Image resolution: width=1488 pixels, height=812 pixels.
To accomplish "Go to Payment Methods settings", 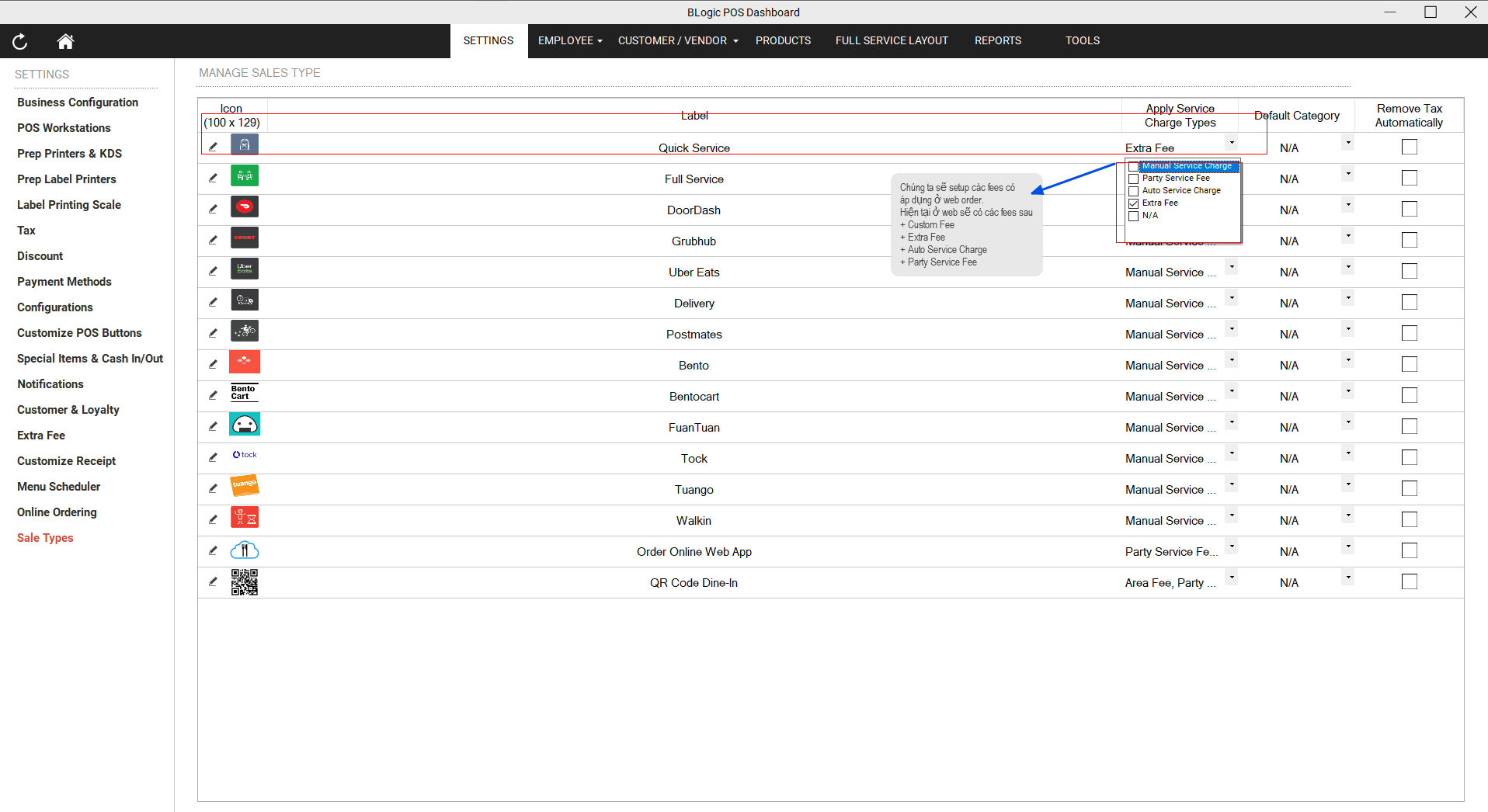I will 64,282.
